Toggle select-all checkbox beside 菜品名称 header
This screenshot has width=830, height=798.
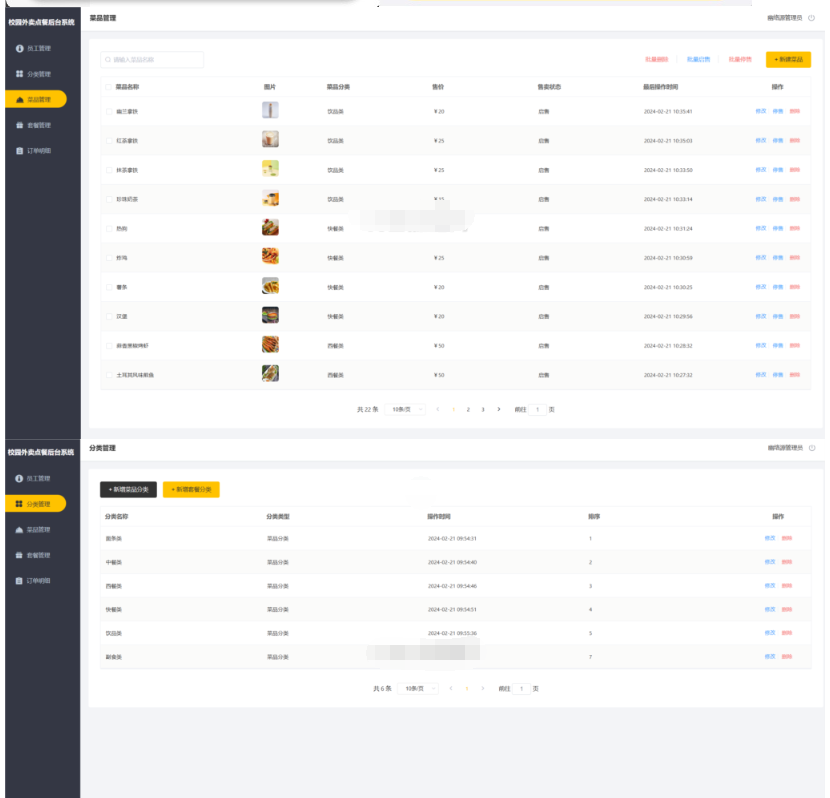point(109,87)
